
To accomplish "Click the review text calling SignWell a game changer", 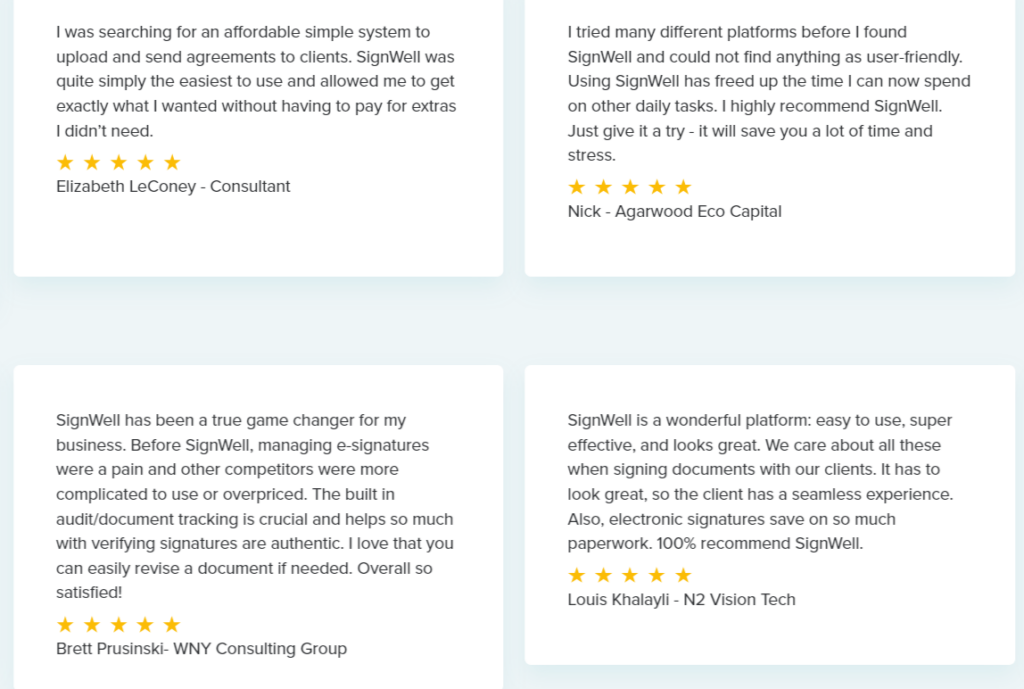I will coord(256,506).
